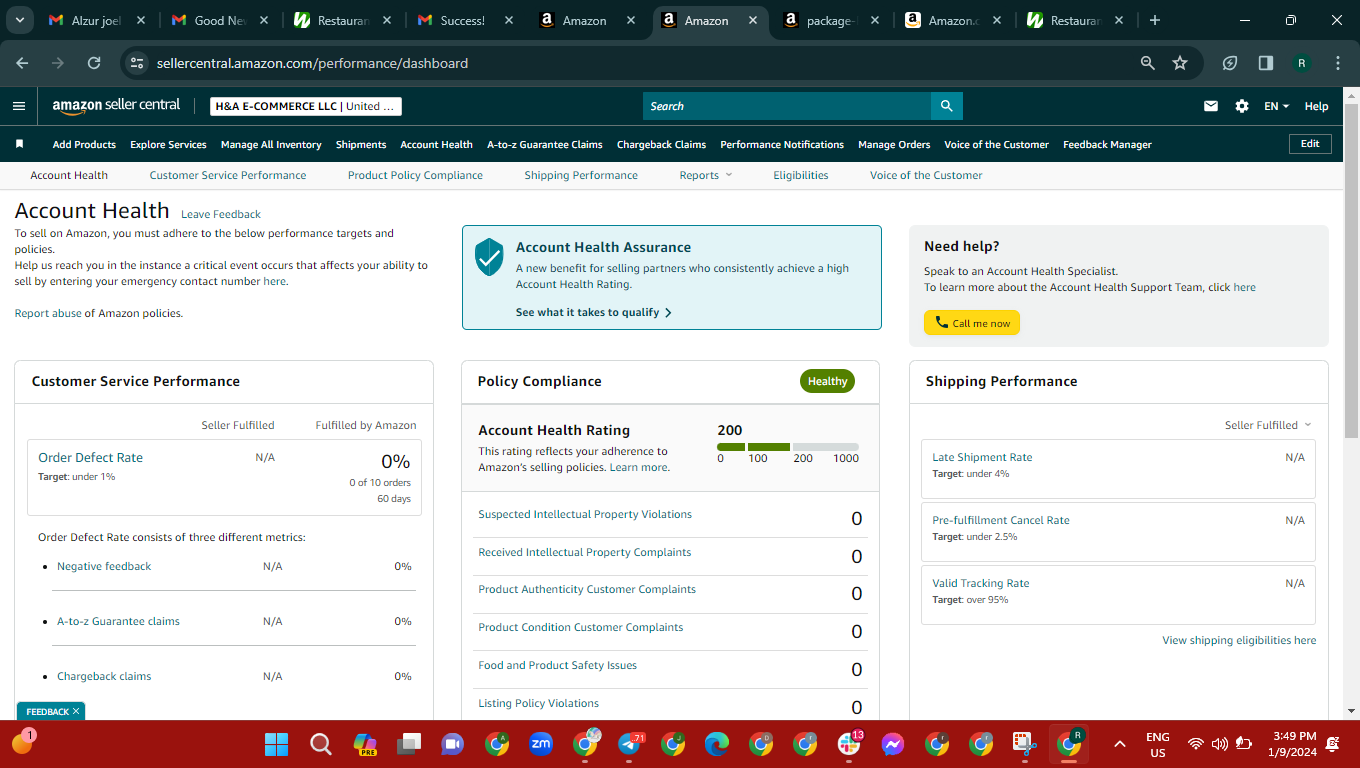Viewport: 1360px width, 768px height.
Task: Open the Seller Central hamburger menu
Action: coord(19,106)
